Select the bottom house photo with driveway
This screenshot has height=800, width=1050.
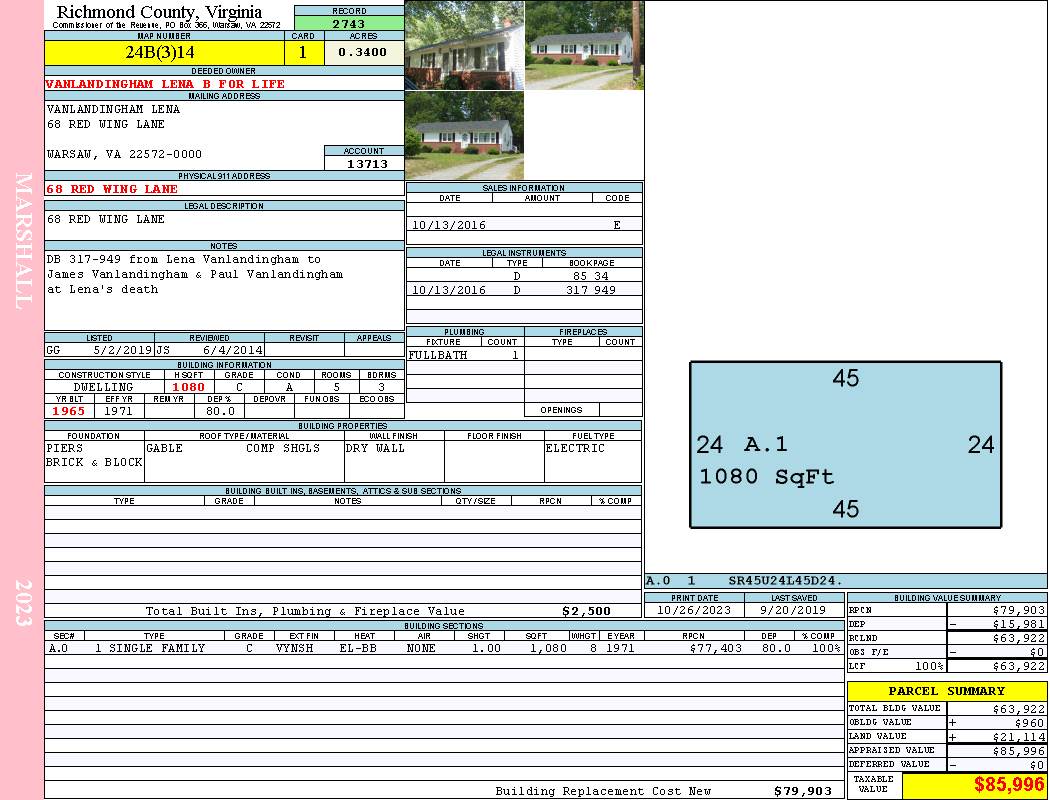(x=464, y=136)
